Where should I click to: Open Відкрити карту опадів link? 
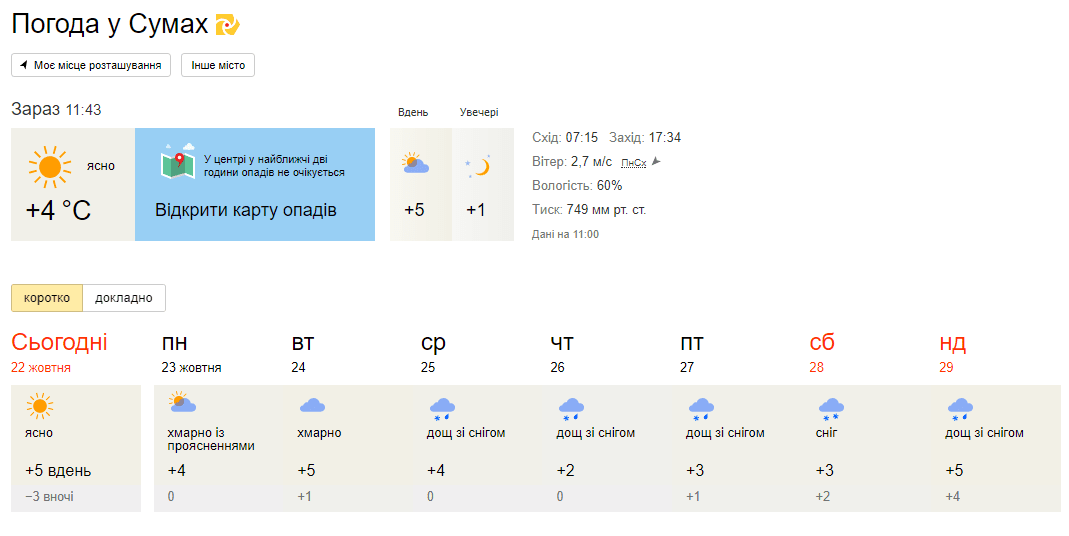(245, 209)
